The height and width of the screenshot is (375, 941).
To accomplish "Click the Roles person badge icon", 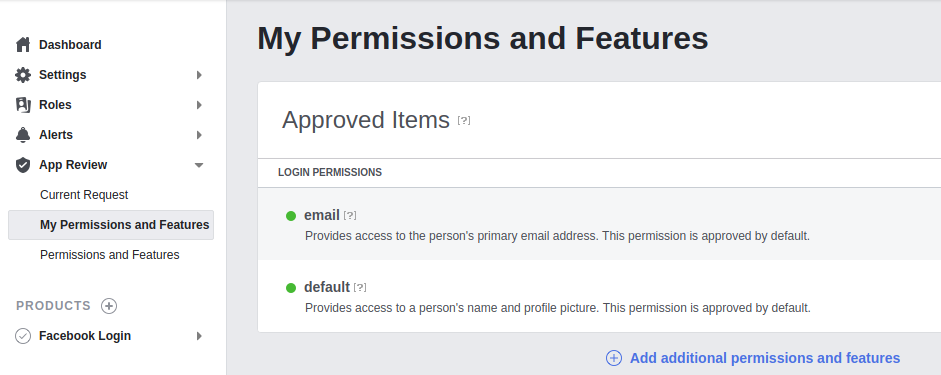I will pos(23,105).
